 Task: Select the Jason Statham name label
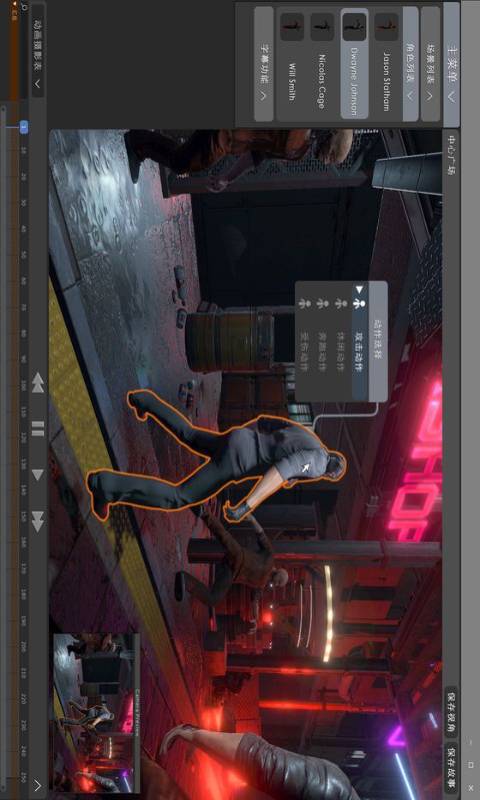tap(387, 81)
